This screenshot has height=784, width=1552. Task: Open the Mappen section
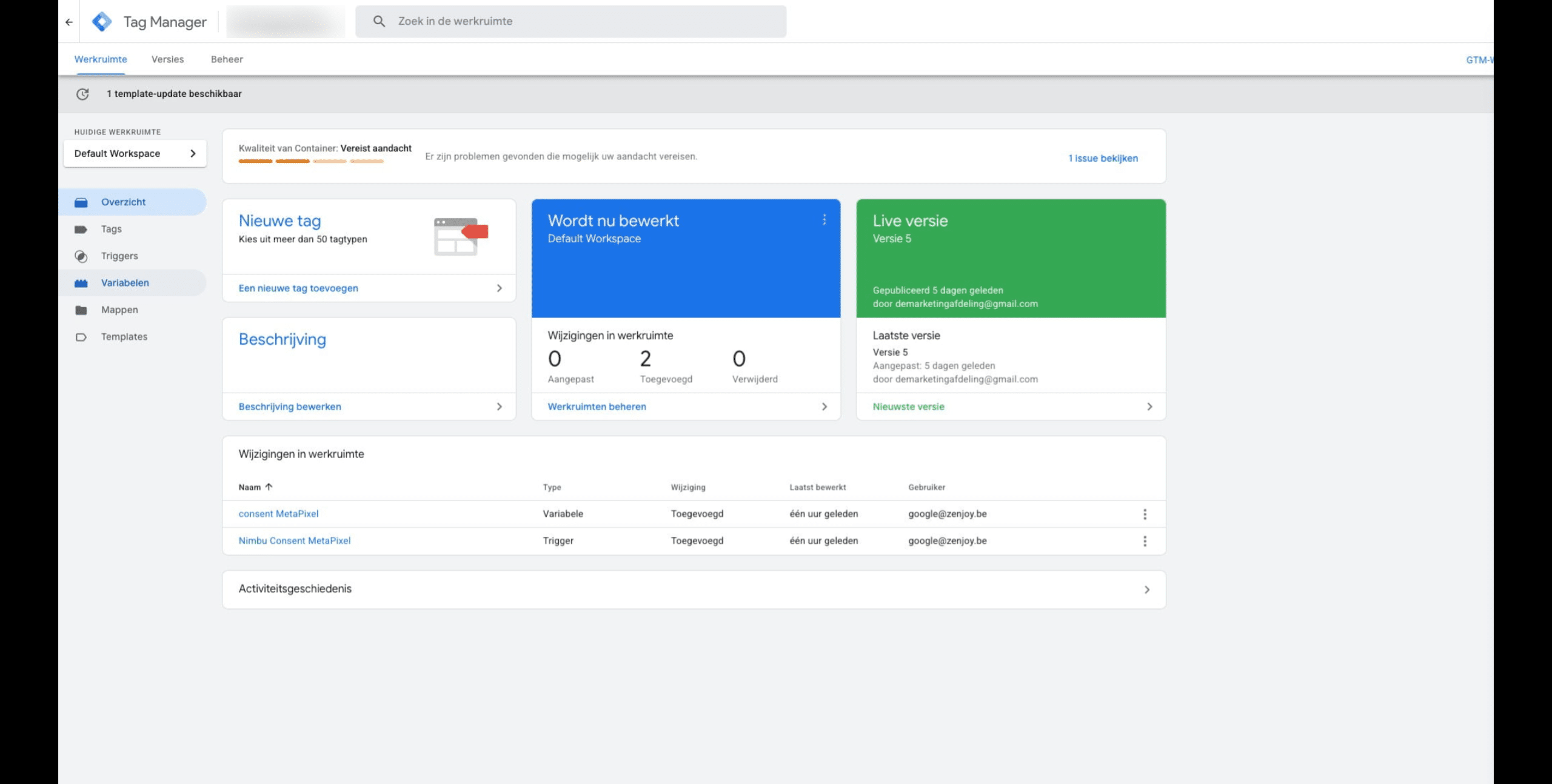point(119,310)
